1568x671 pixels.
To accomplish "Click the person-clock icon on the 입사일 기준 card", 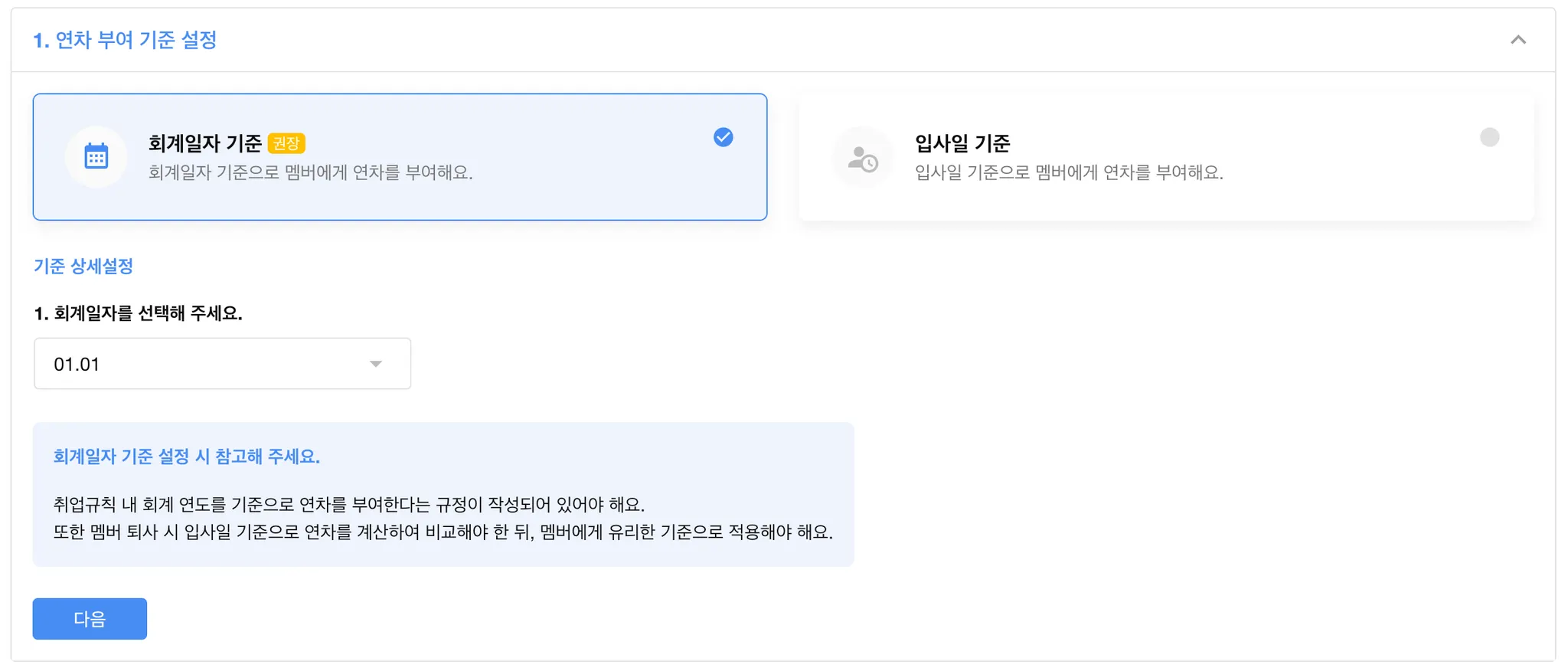I will 862,158.
